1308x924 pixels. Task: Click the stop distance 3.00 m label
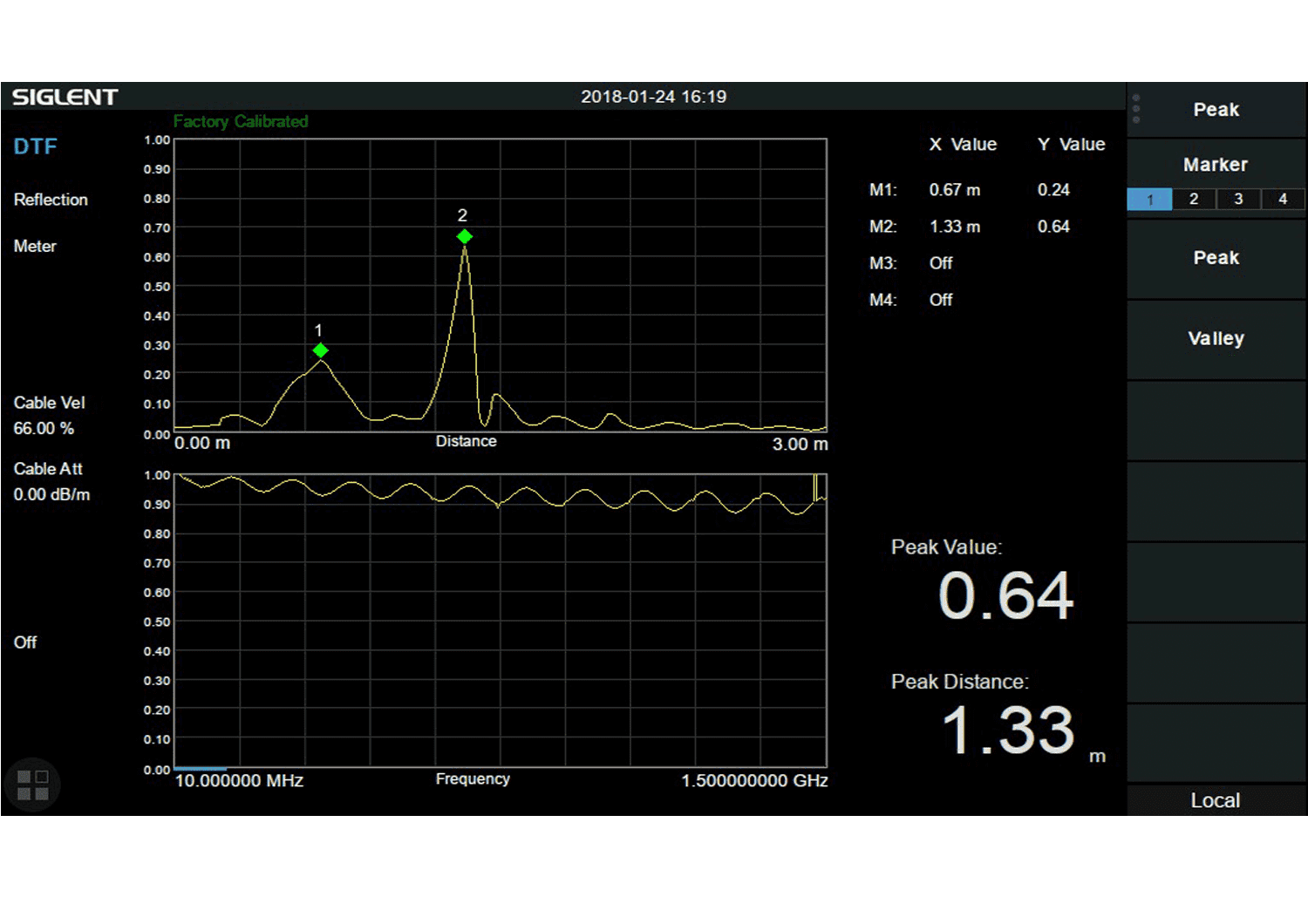800,445
